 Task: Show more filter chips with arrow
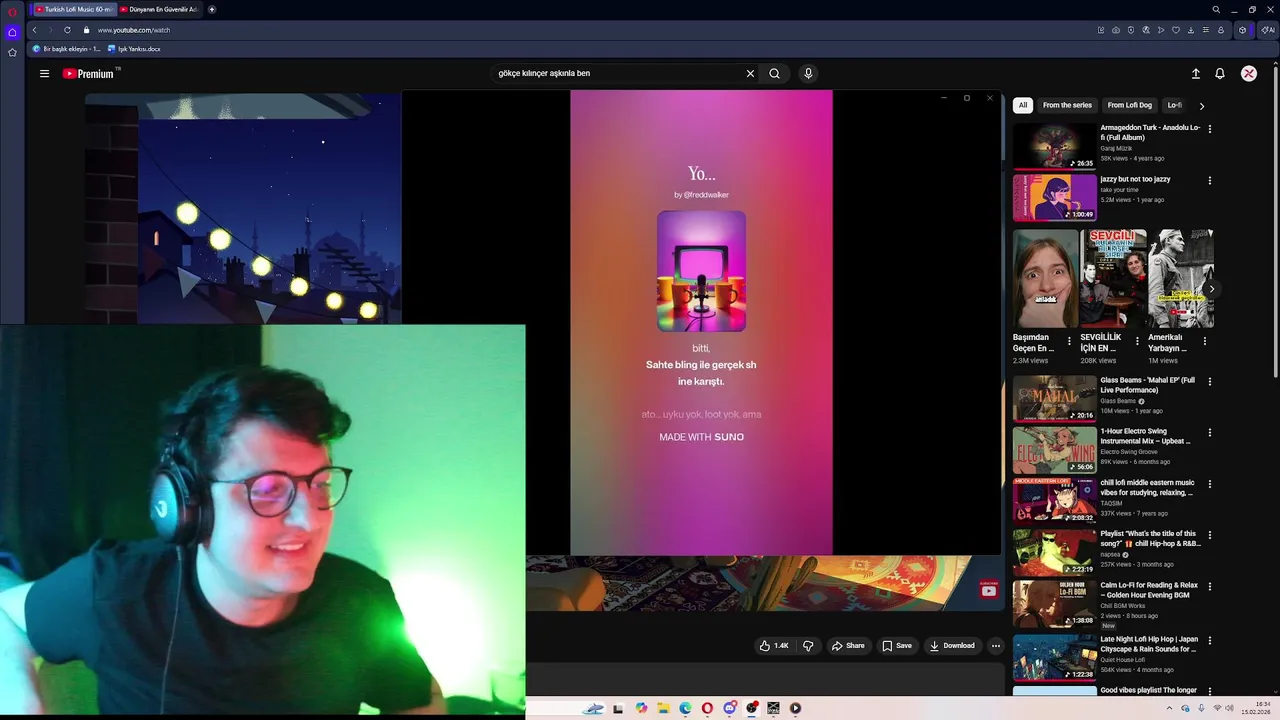pos(1201,105)
